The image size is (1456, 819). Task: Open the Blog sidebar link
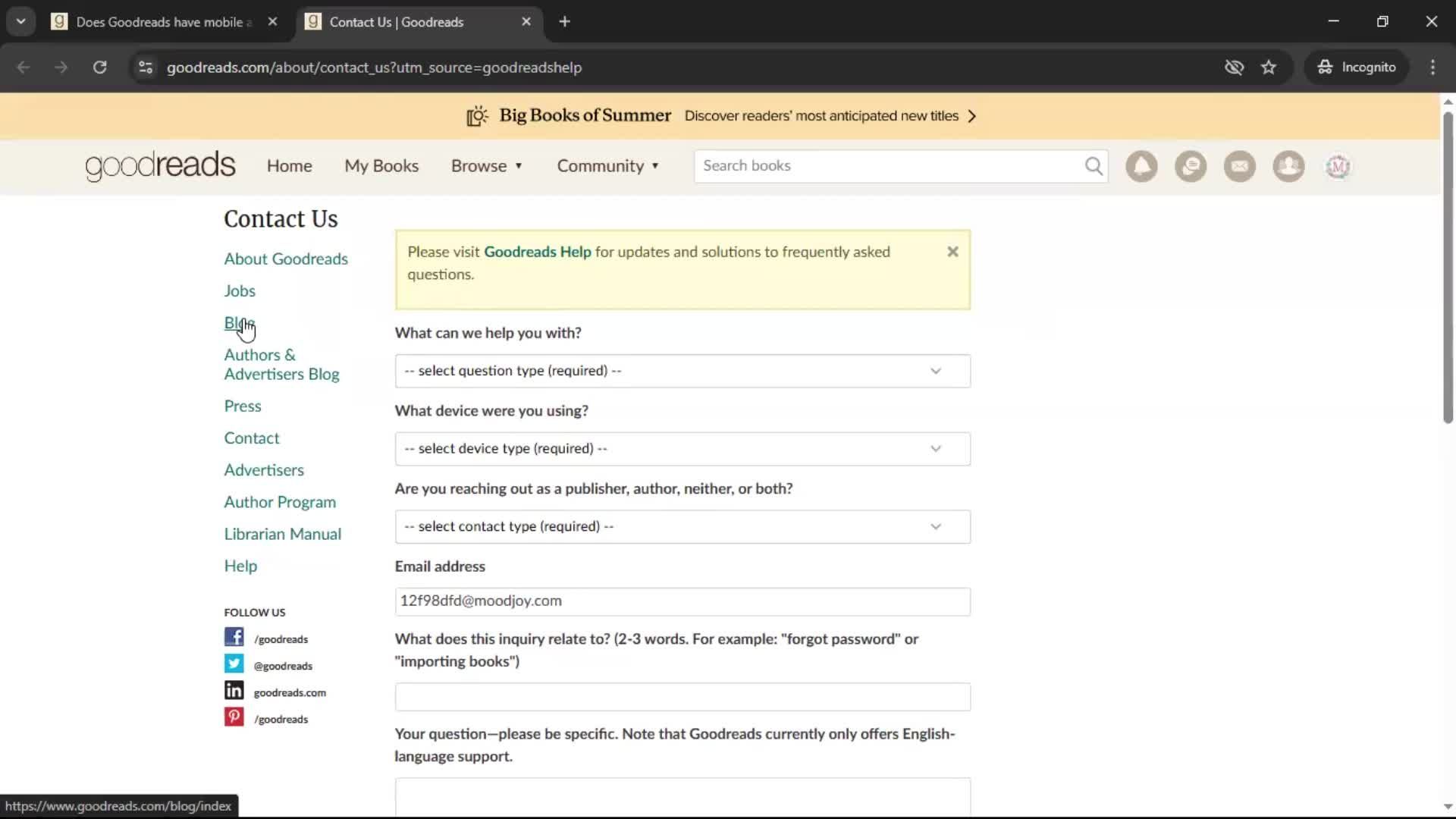(x=240, y=323)
